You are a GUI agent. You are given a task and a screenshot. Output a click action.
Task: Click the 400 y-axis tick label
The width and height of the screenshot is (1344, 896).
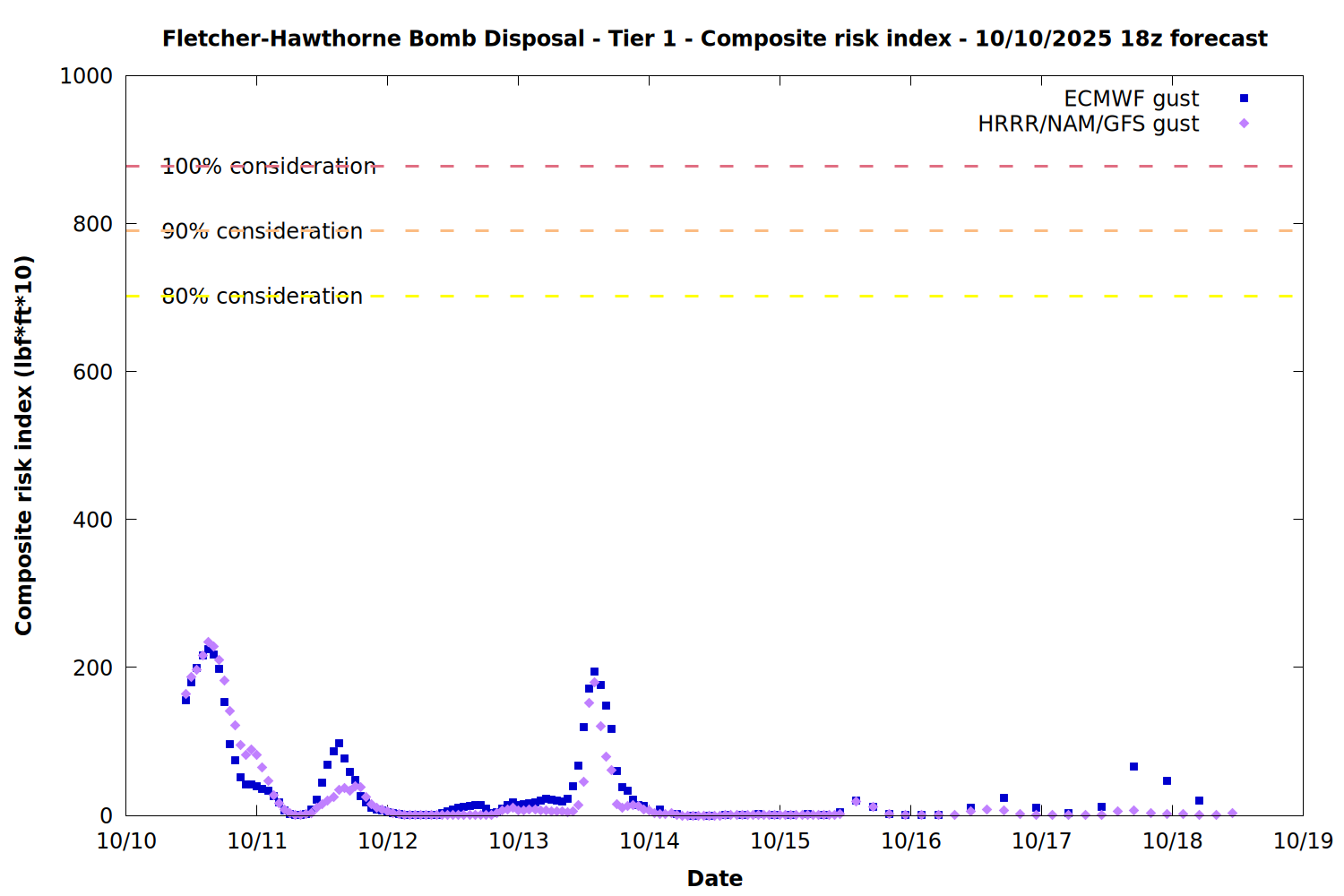coord(93,520)
